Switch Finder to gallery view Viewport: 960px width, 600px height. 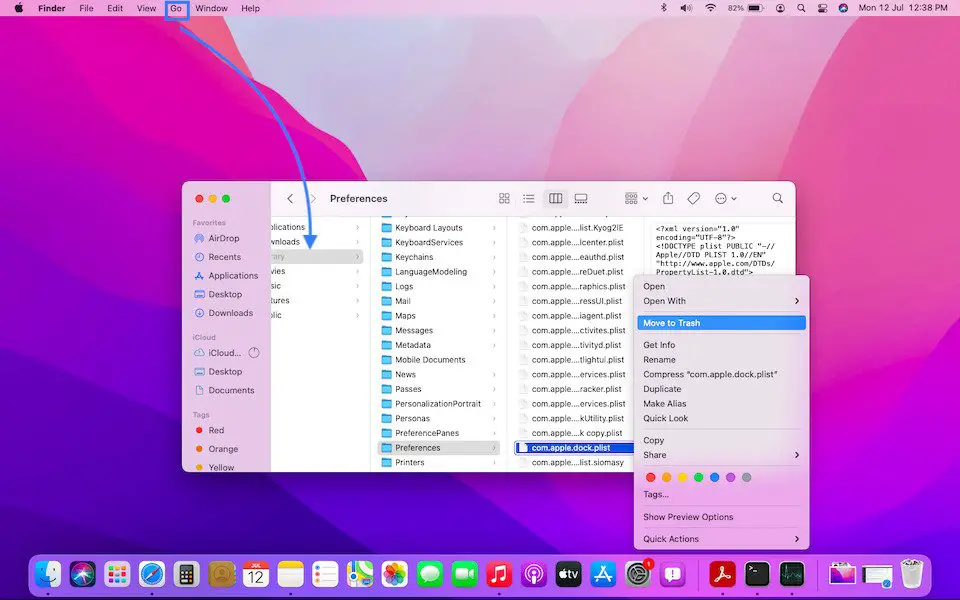[581, 199]
